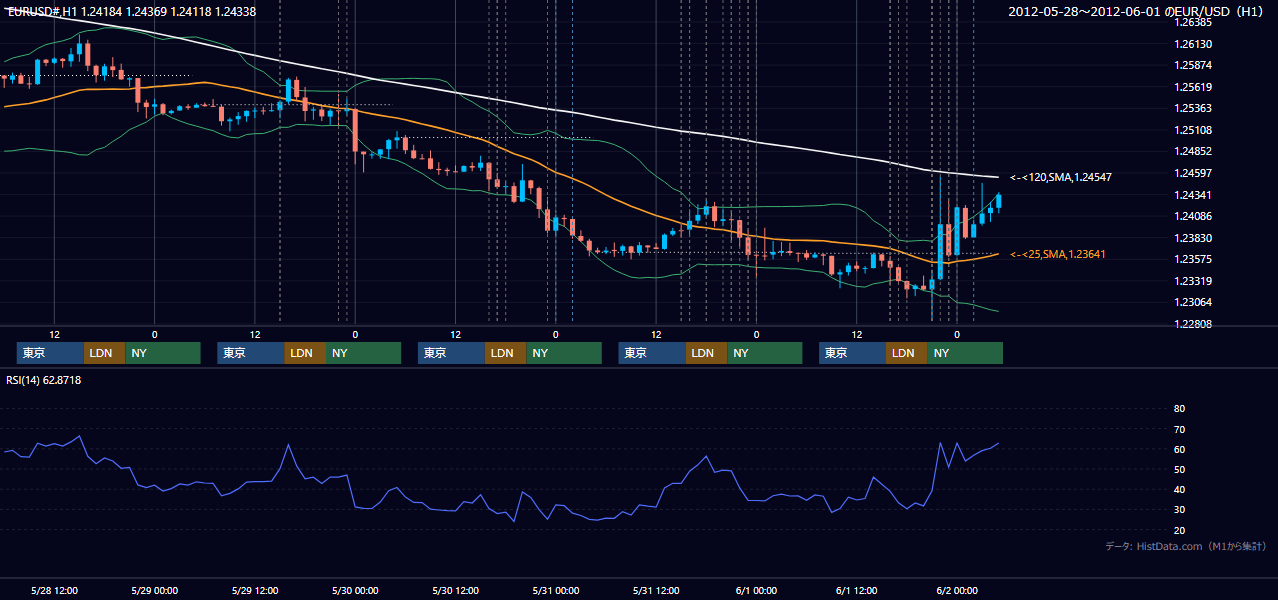Click price axis label 1.23064
Image resolution: width=1278 pixels, height=600 pixels.
pos(1193,302)
